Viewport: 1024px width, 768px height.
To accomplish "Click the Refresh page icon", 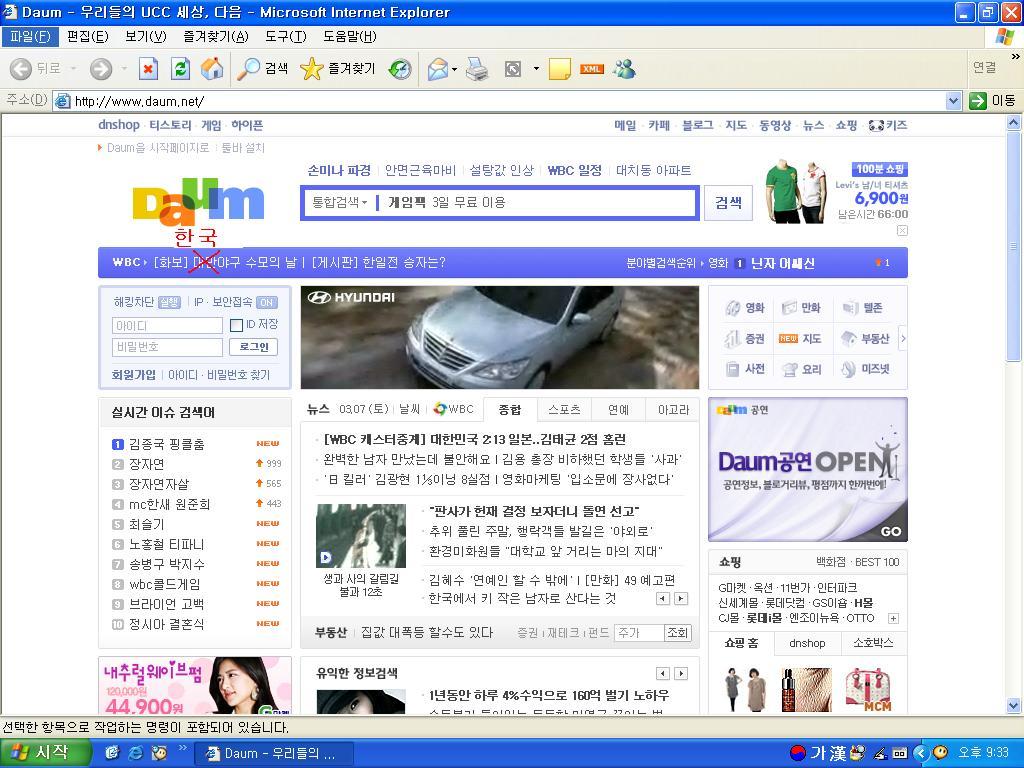I will click(x=180, y=69).
